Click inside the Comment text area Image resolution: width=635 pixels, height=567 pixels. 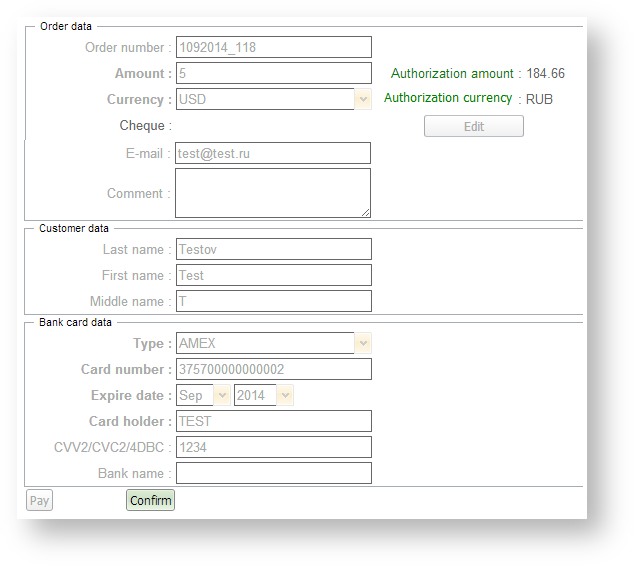[273, 193]
